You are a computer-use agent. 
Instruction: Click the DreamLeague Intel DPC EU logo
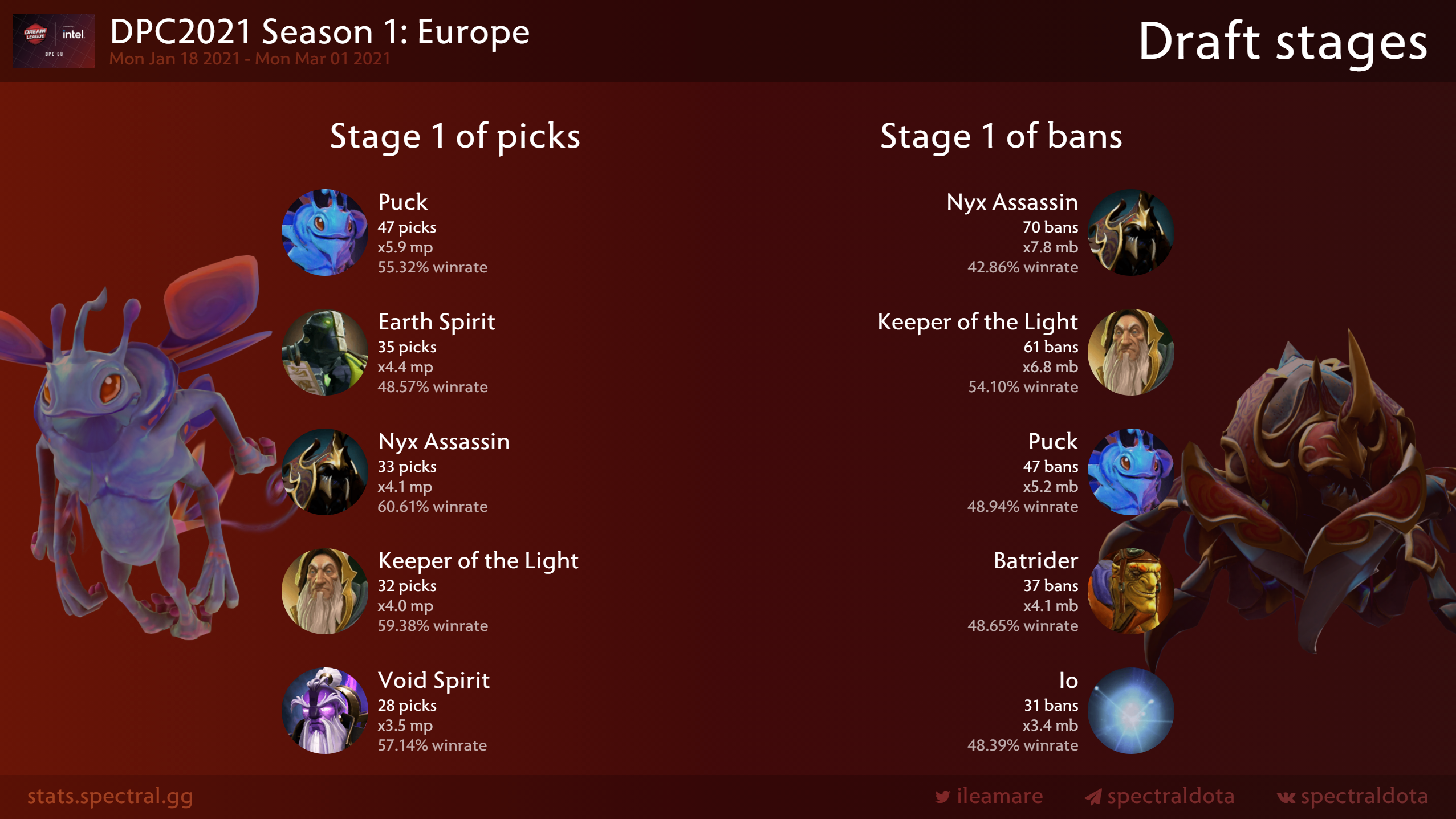[x=54, y=41]
